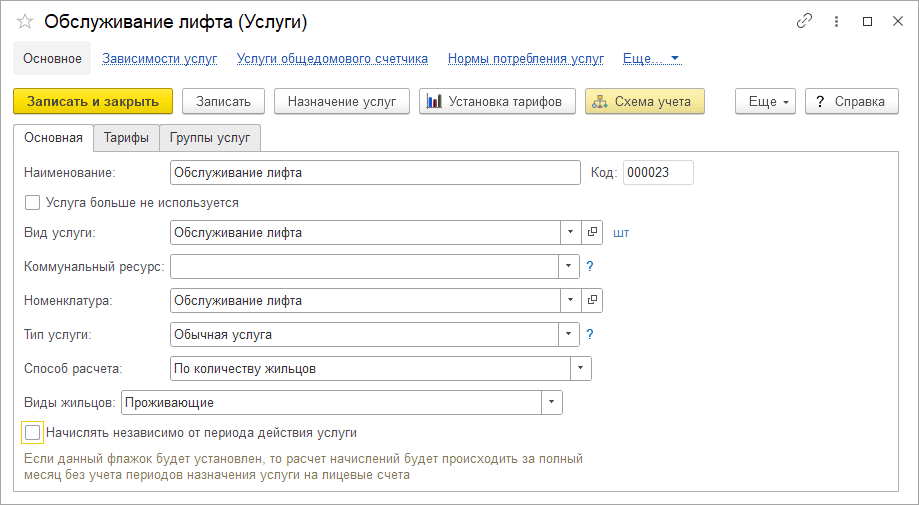This screenshot has width=919, height=505.
Task: Open Установка тарифов with chart icon
Action: tap(497, 101)
